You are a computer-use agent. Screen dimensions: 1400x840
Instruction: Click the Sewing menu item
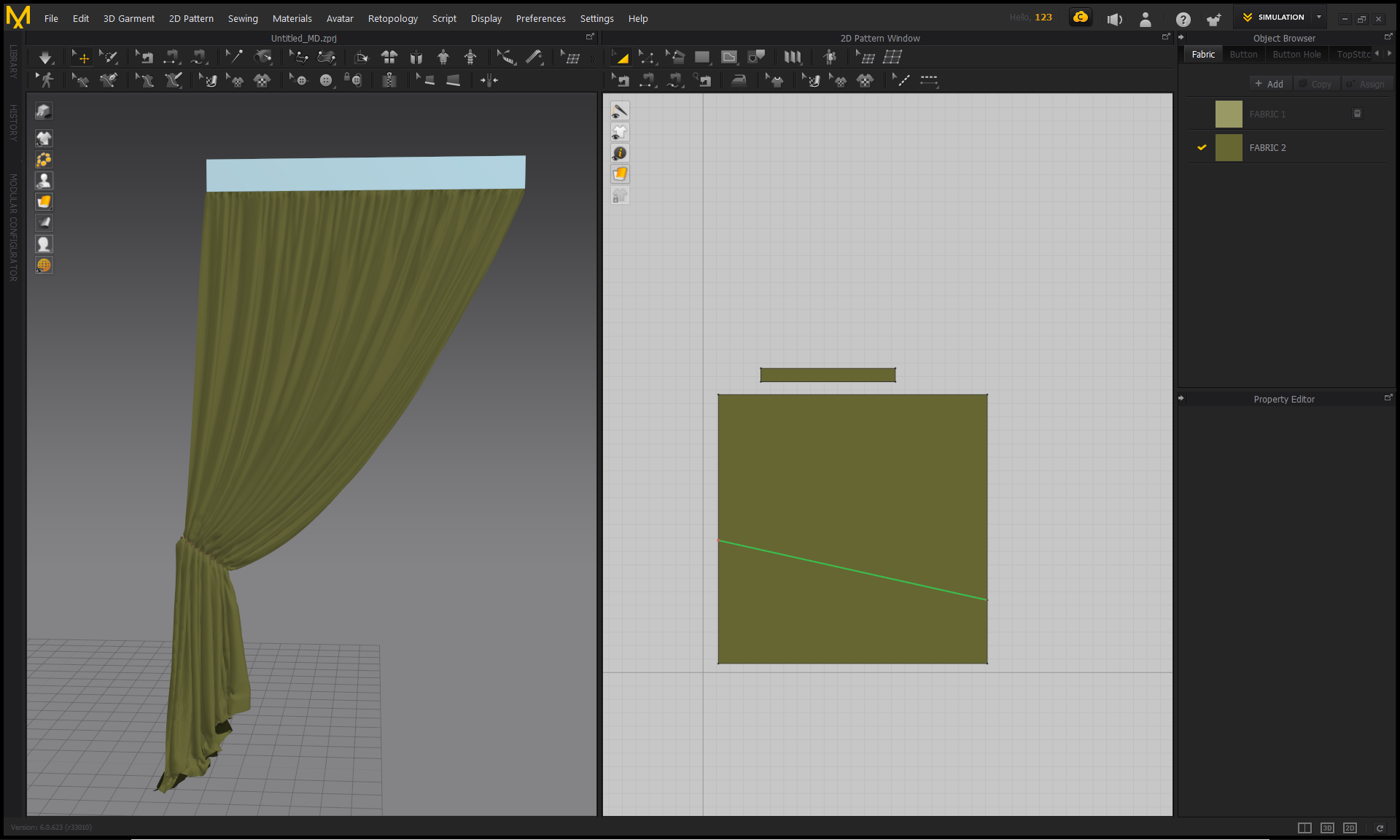[x=241, y=18]
